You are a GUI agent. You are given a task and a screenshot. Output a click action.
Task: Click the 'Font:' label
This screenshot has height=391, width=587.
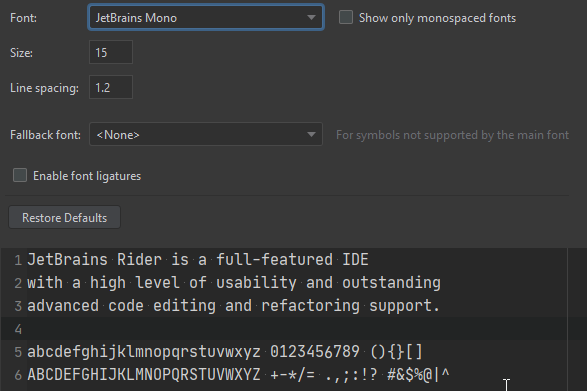pyautogui.click(x=23, y=18)
